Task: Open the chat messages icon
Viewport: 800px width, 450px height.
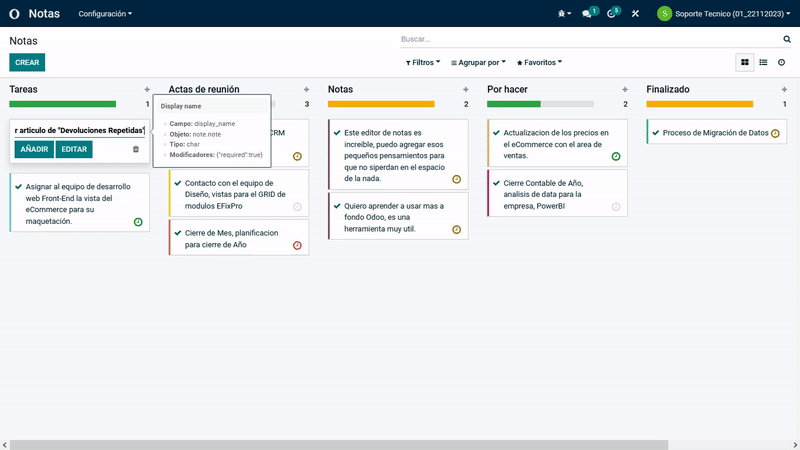Action: [x=588, y=14]
